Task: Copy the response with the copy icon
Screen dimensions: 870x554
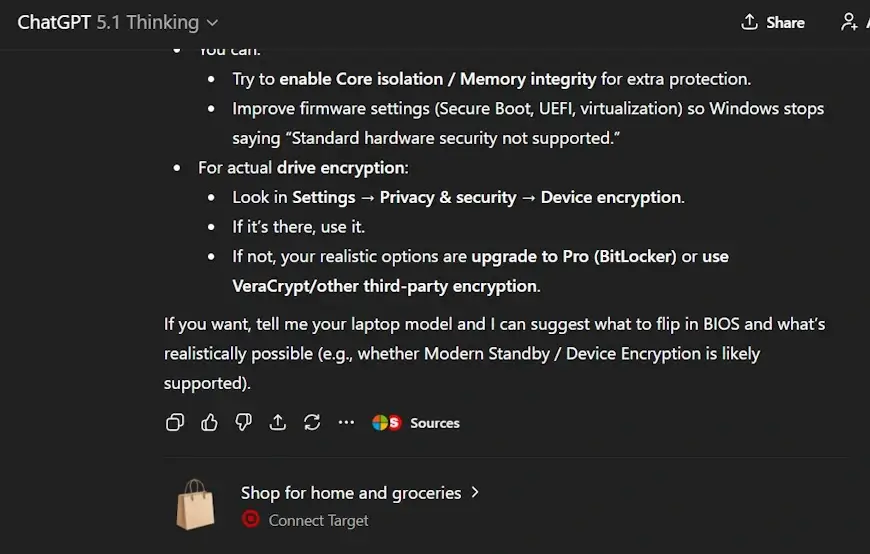Action: coord(175,423)
